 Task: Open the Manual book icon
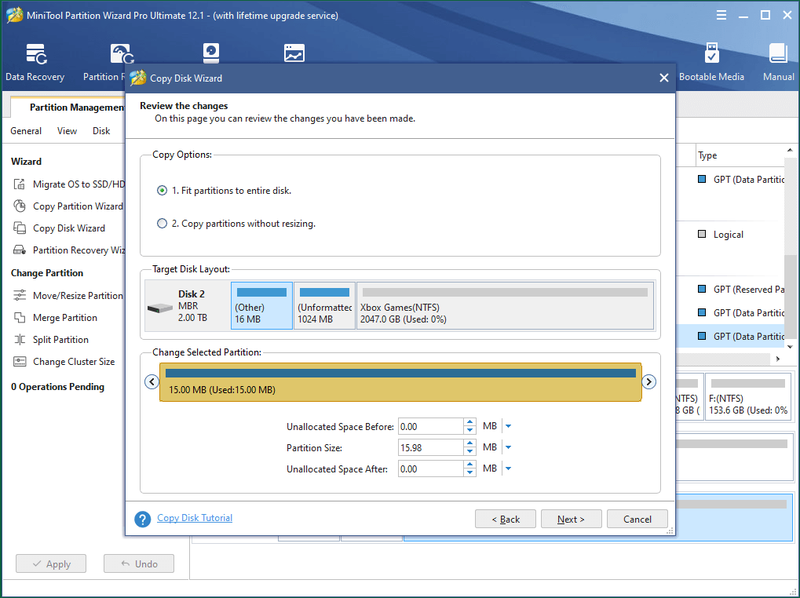(778, 54)
